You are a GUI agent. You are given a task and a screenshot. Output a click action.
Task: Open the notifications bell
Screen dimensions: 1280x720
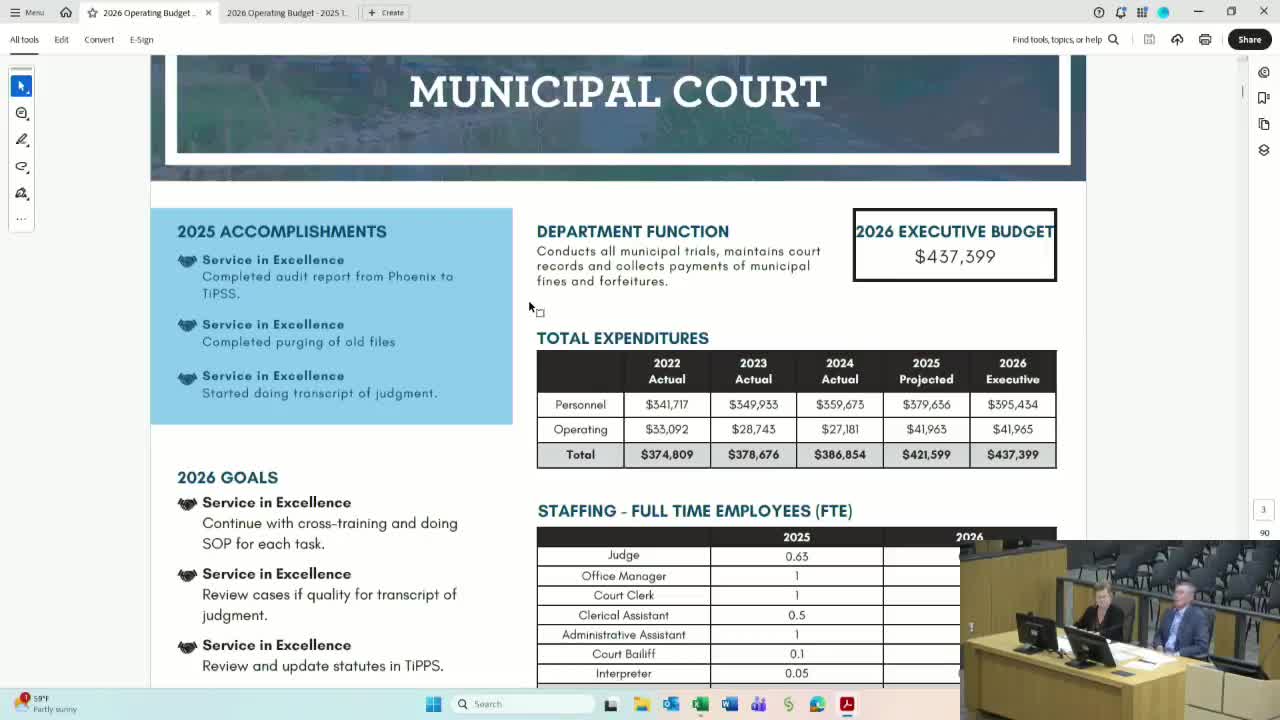point(1120,12)
